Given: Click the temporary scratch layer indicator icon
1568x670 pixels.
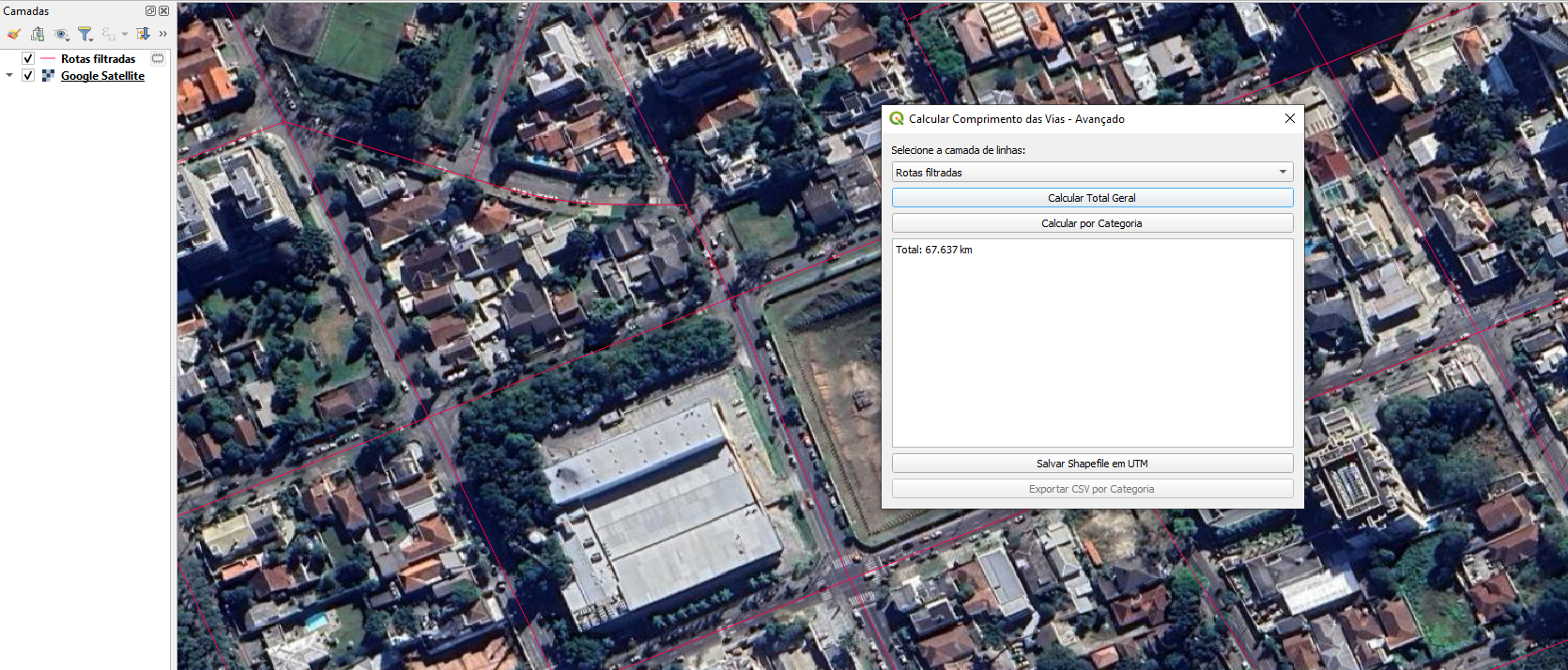Looking at the screenshot, I should click(x=158, y=58).
